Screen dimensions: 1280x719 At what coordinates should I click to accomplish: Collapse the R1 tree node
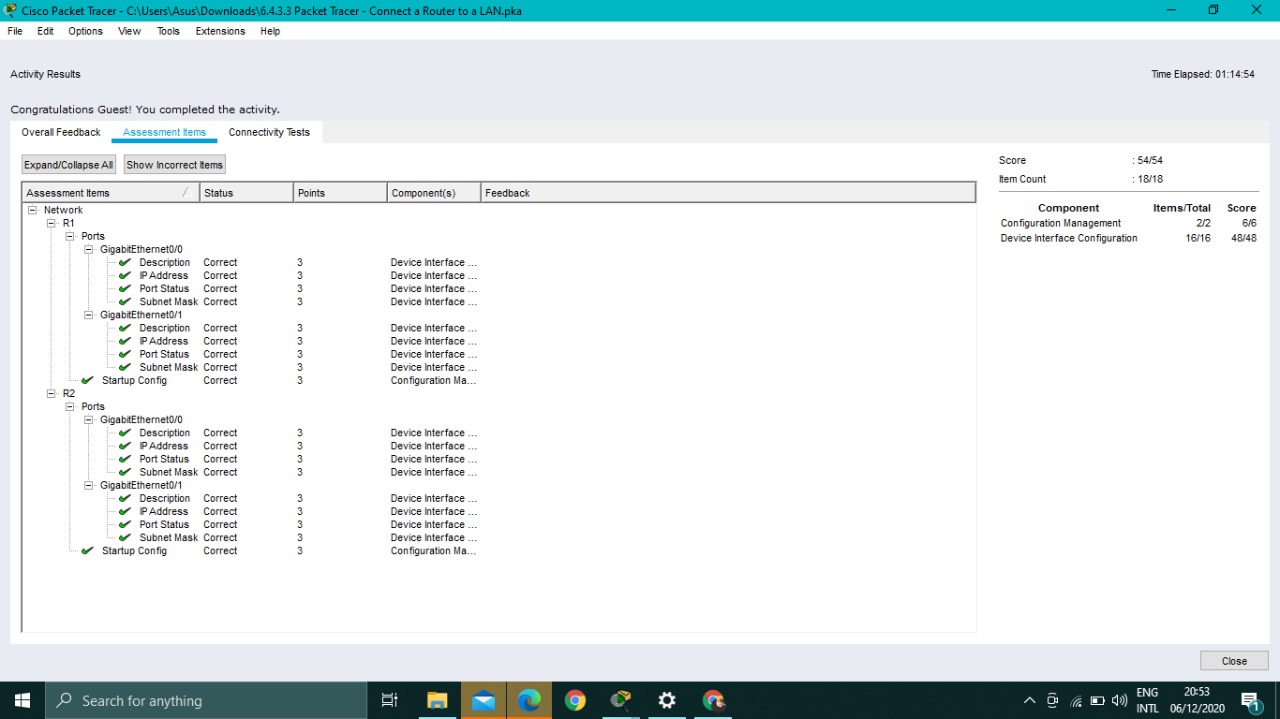coord(51,223)
